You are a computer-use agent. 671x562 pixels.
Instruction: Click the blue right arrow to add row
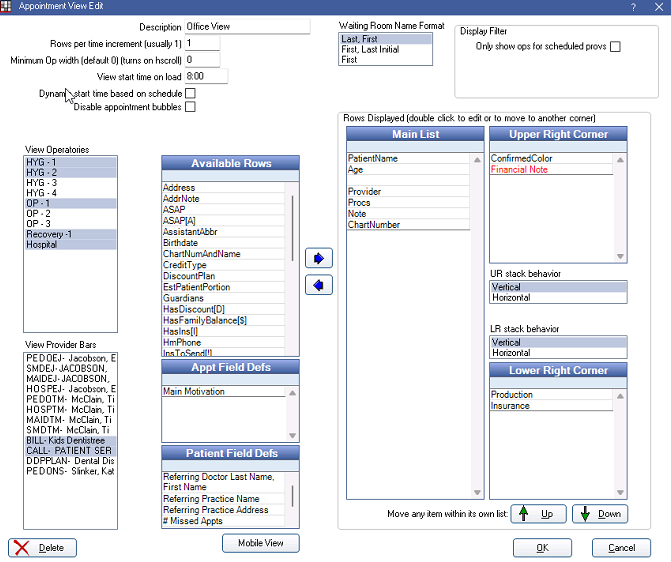coord(318,258)
